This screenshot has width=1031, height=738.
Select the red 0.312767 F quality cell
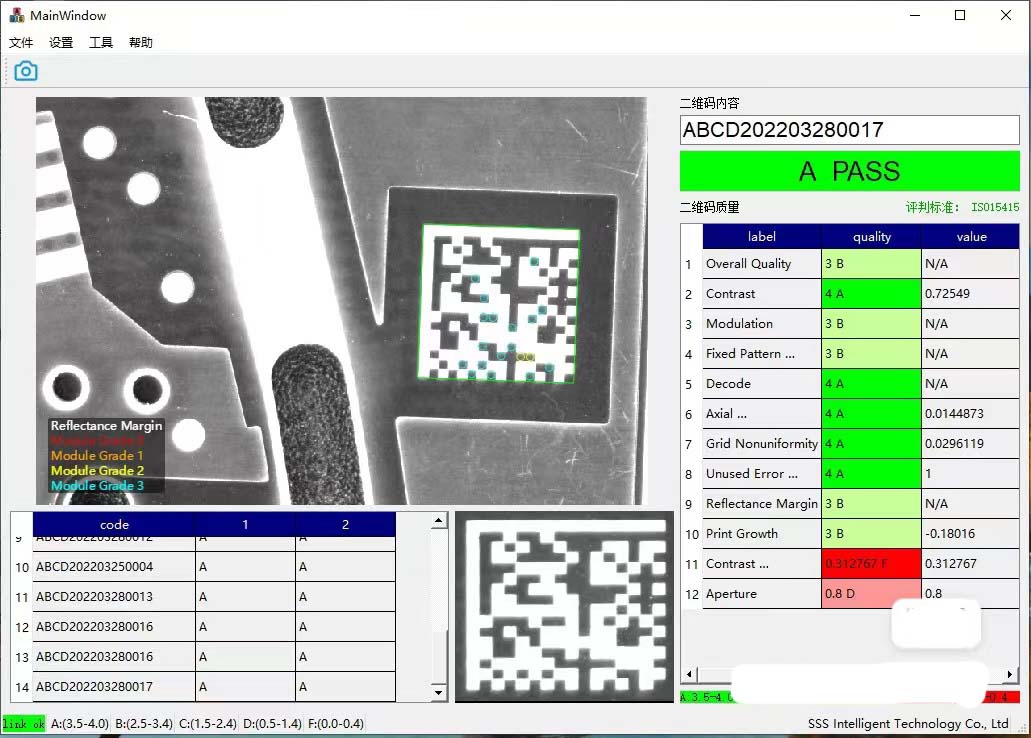(x=872, y=564)
